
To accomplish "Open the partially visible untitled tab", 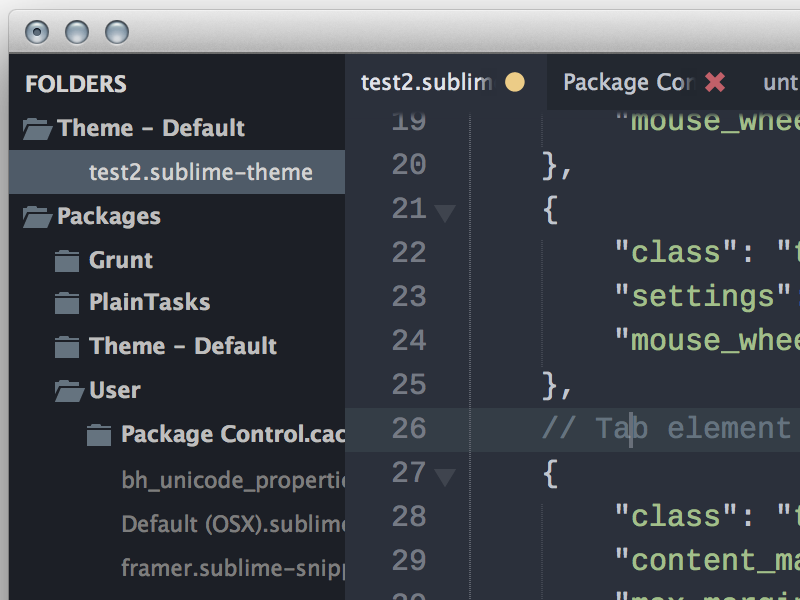I will [780, 82].
